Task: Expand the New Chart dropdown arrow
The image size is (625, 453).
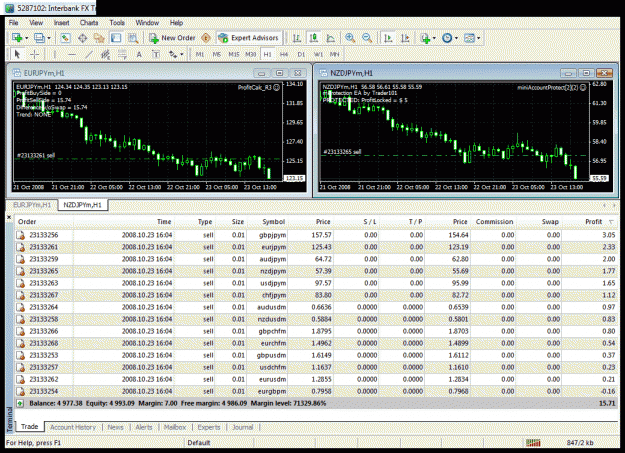Action: pos(27,38)
